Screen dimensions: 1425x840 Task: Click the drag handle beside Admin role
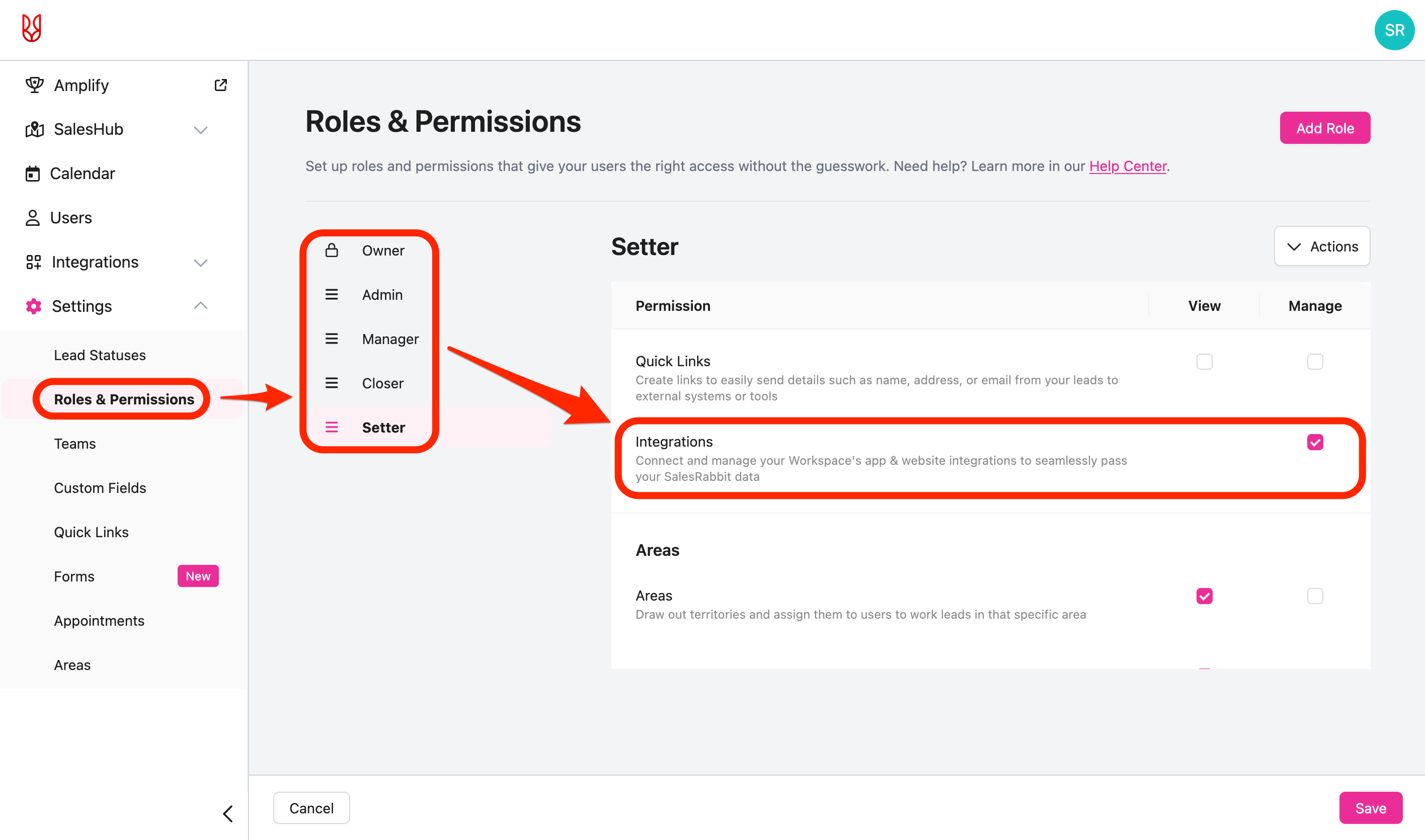click(332, 294)
